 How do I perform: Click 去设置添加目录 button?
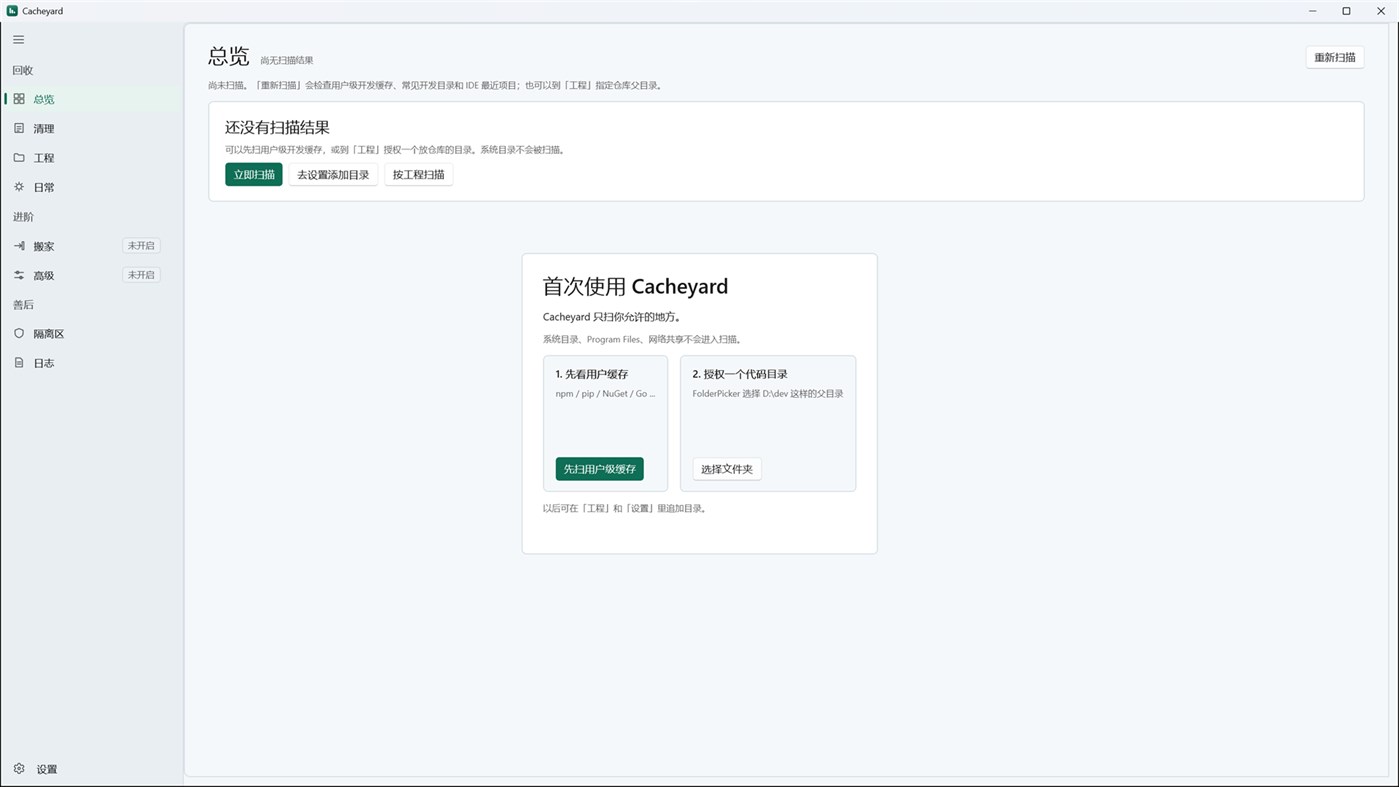pyautogui.click(x=333, y=175)
